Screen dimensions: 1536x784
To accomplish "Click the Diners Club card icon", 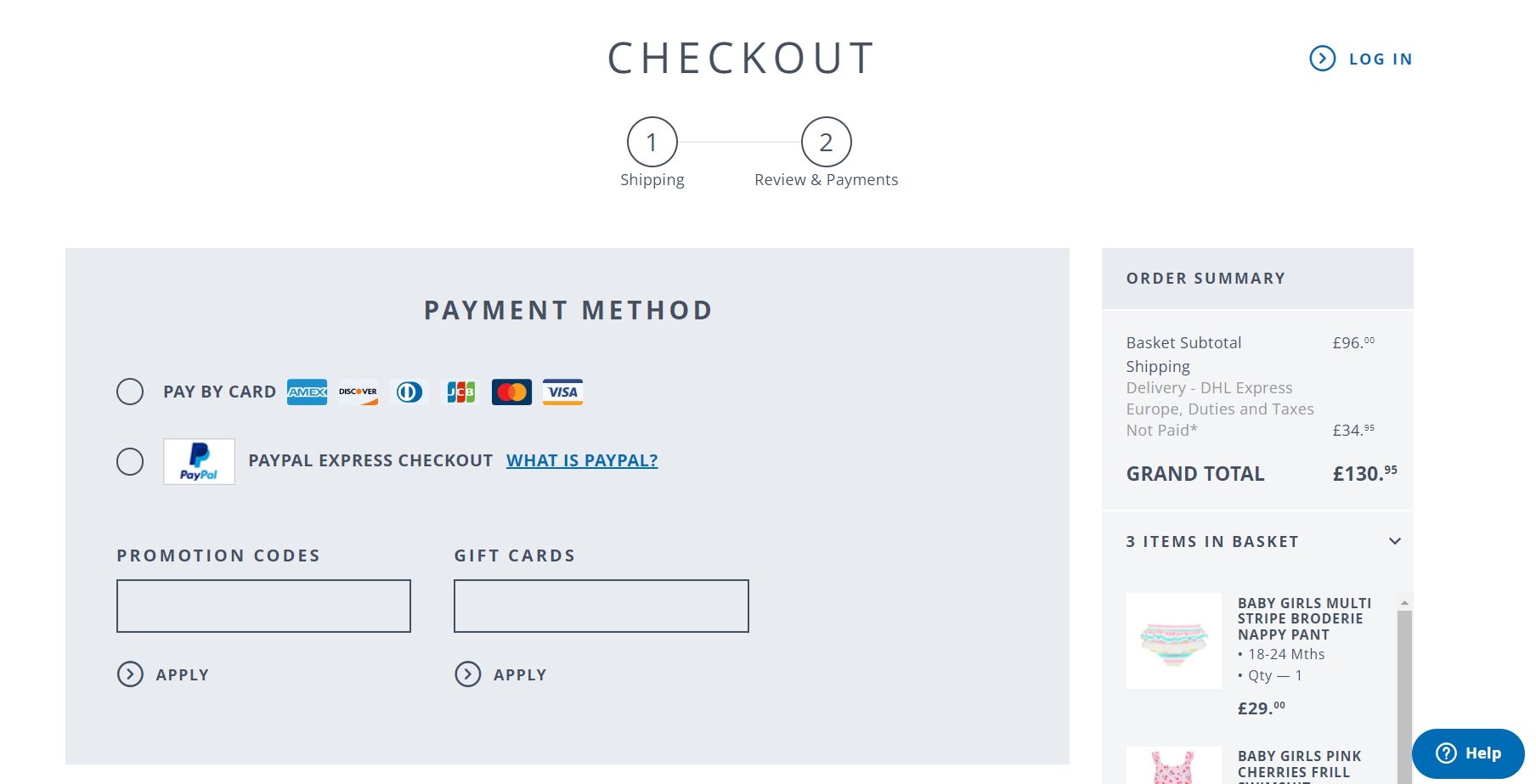I will coord(409,392).
